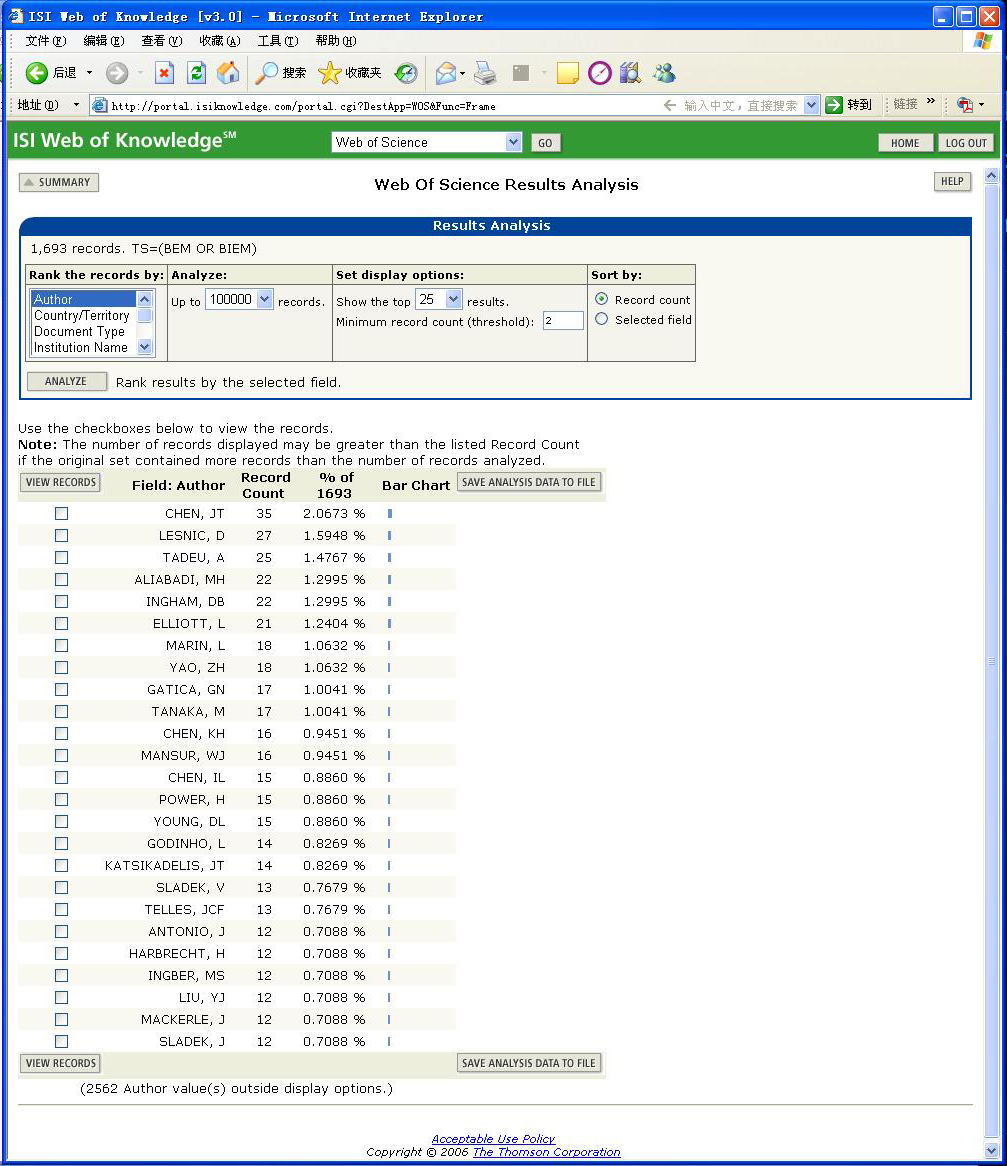The width and height of the screenshot is (1007, 1166).
Task: Open the 收藏(A) menu
Action: coord(219,41)
